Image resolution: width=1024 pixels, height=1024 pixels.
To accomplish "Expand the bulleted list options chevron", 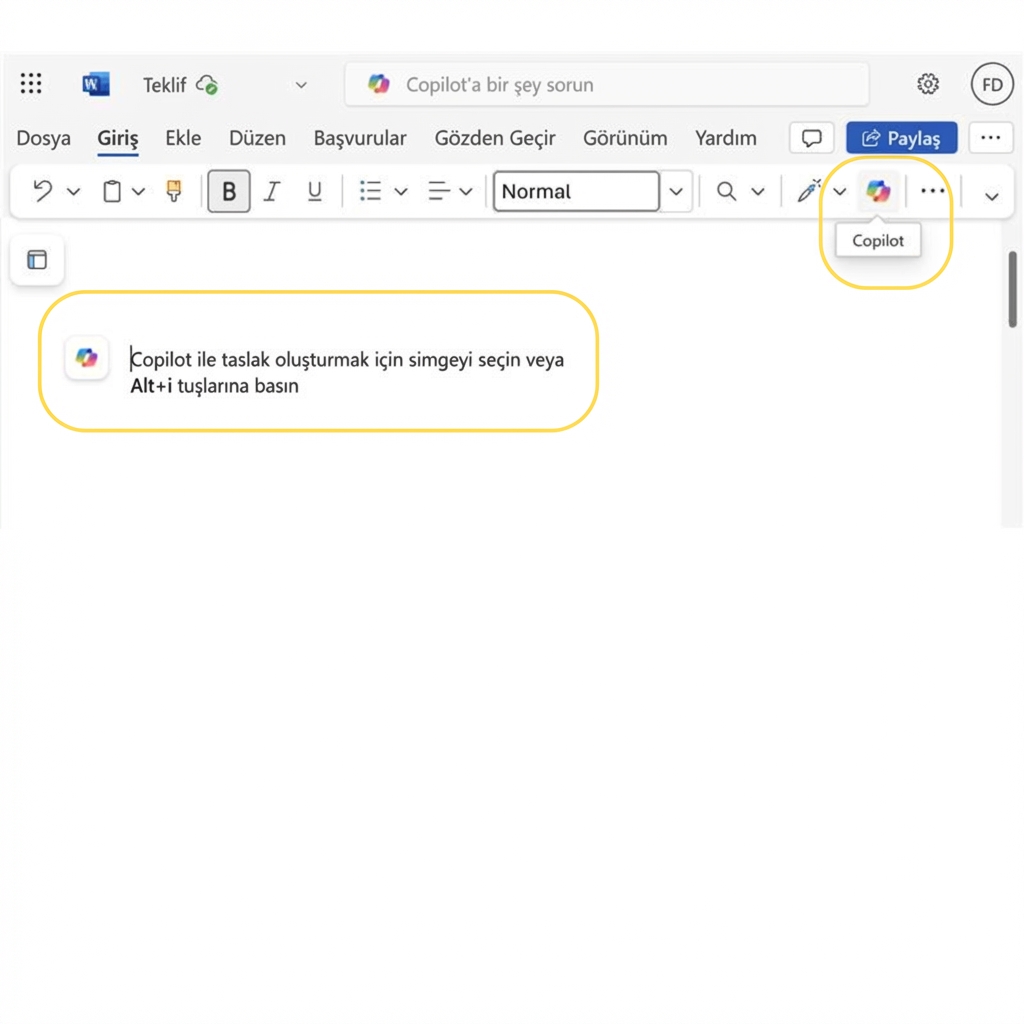I will tap(400, 191).
